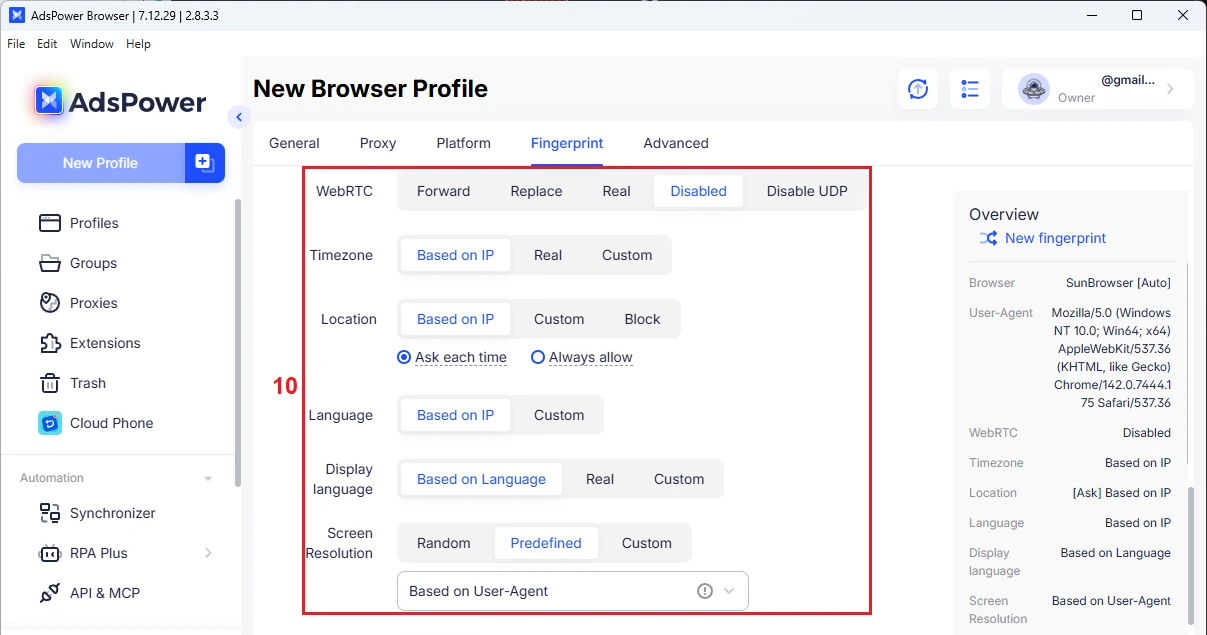Screen dimensions: 1207x635
Task: Collapse the Automation section arrow
Action: (208, 478)
